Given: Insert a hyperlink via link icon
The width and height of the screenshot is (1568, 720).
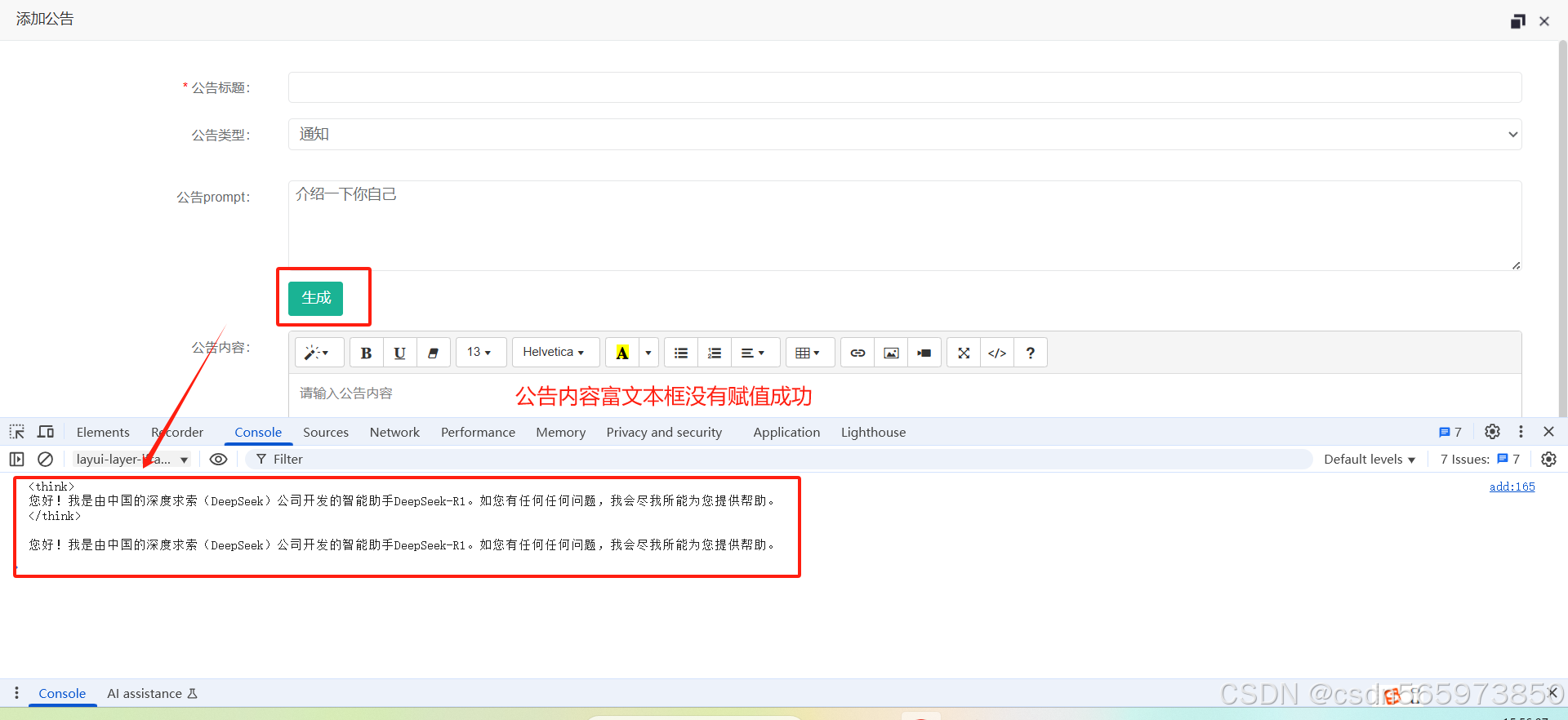Looking at the screenshot, I should pos(857,353).
